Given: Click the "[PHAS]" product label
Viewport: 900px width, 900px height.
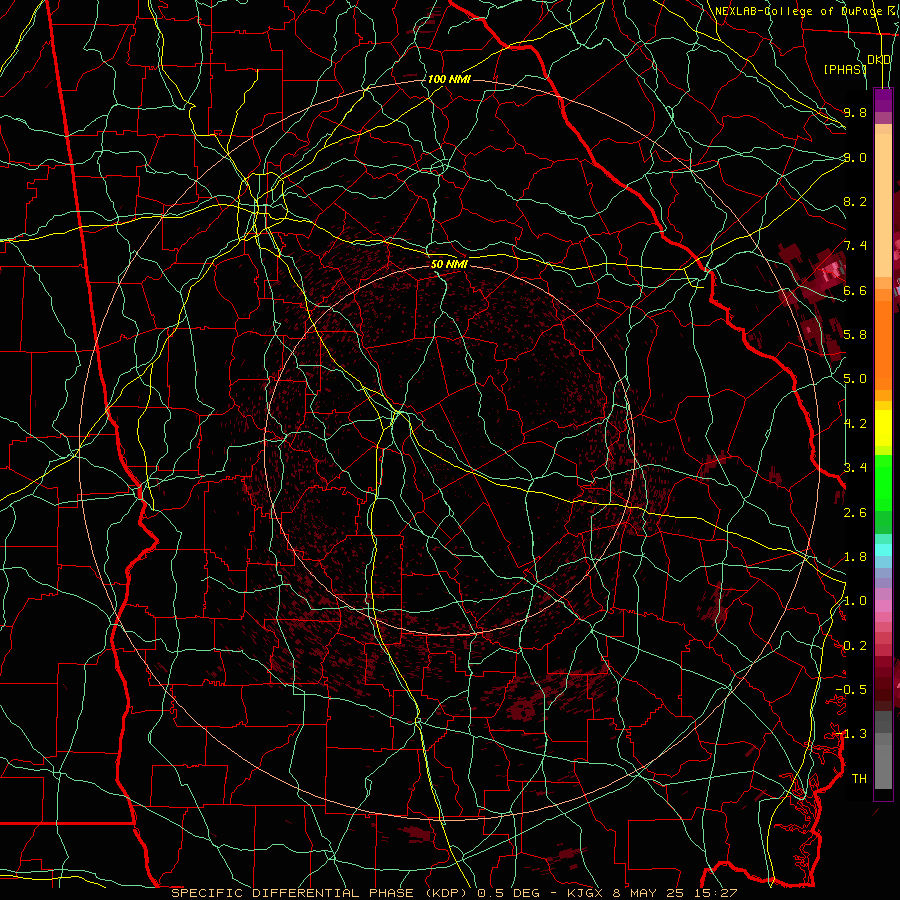Looking at the screenshot, I should tap(845, 69).
